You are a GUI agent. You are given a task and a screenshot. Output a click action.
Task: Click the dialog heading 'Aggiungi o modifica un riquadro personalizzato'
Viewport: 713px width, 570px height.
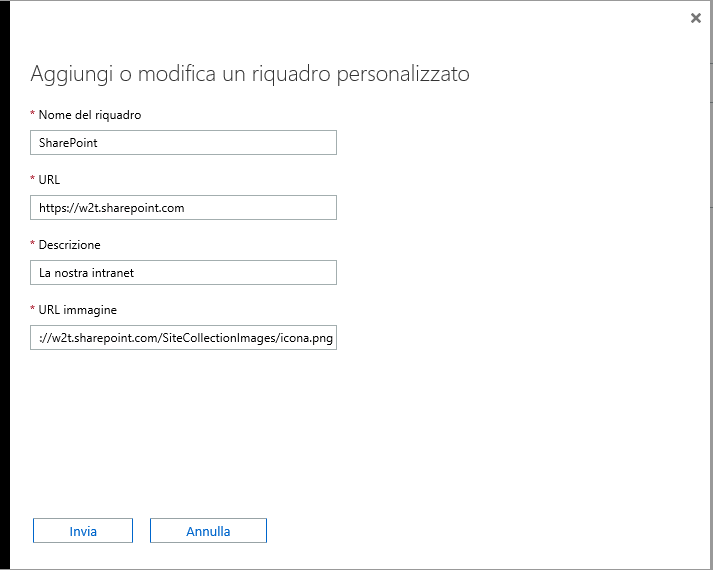pos(250,74)
